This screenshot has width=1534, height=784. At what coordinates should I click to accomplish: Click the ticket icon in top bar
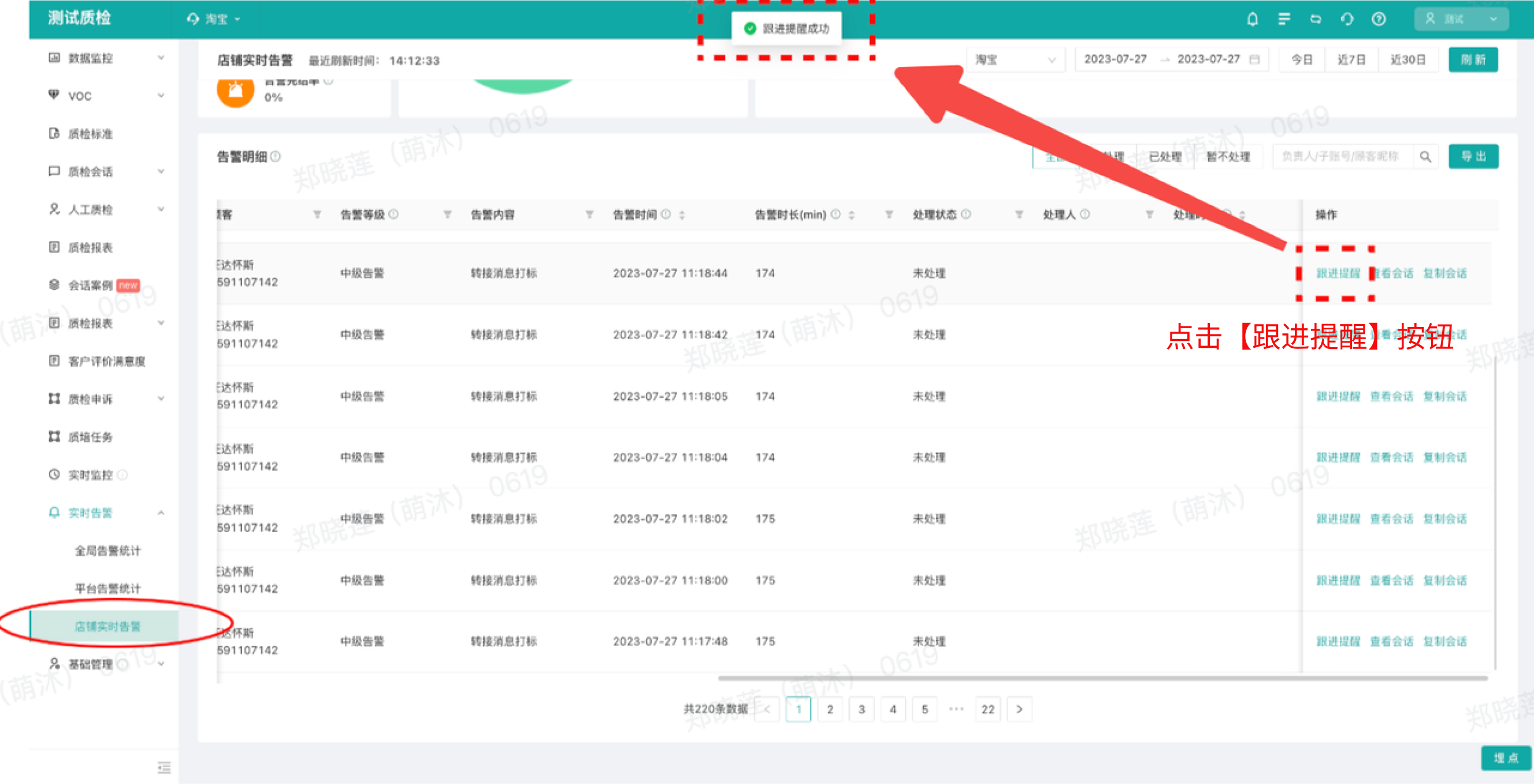[1316, 19]
